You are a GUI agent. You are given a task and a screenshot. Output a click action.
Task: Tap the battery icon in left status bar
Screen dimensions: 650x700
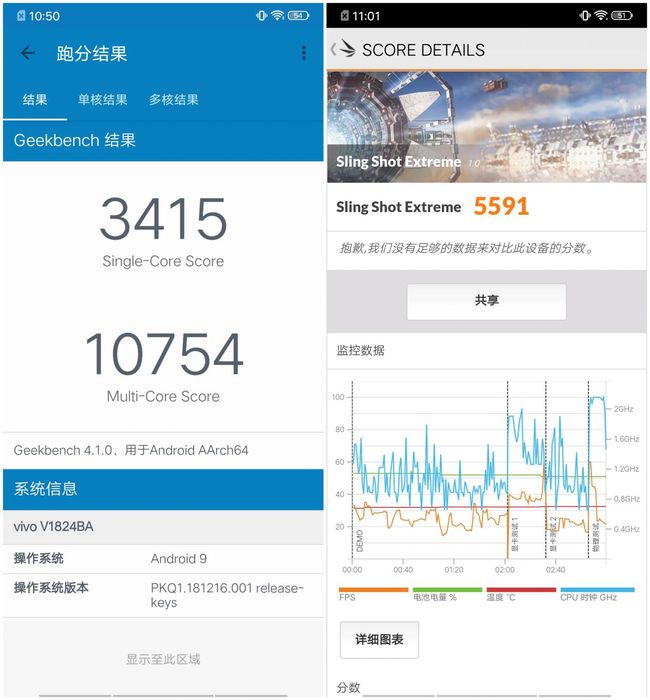(298, 16)
